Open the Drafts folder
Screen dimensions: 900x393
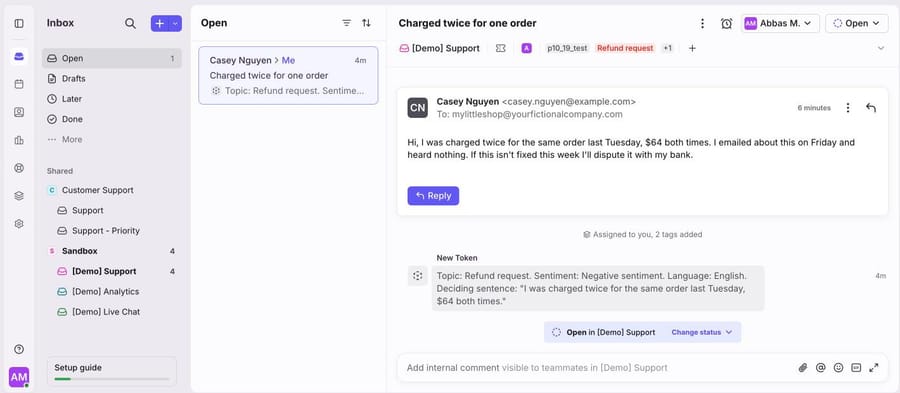pyautogui.click(x=112, y=79)
